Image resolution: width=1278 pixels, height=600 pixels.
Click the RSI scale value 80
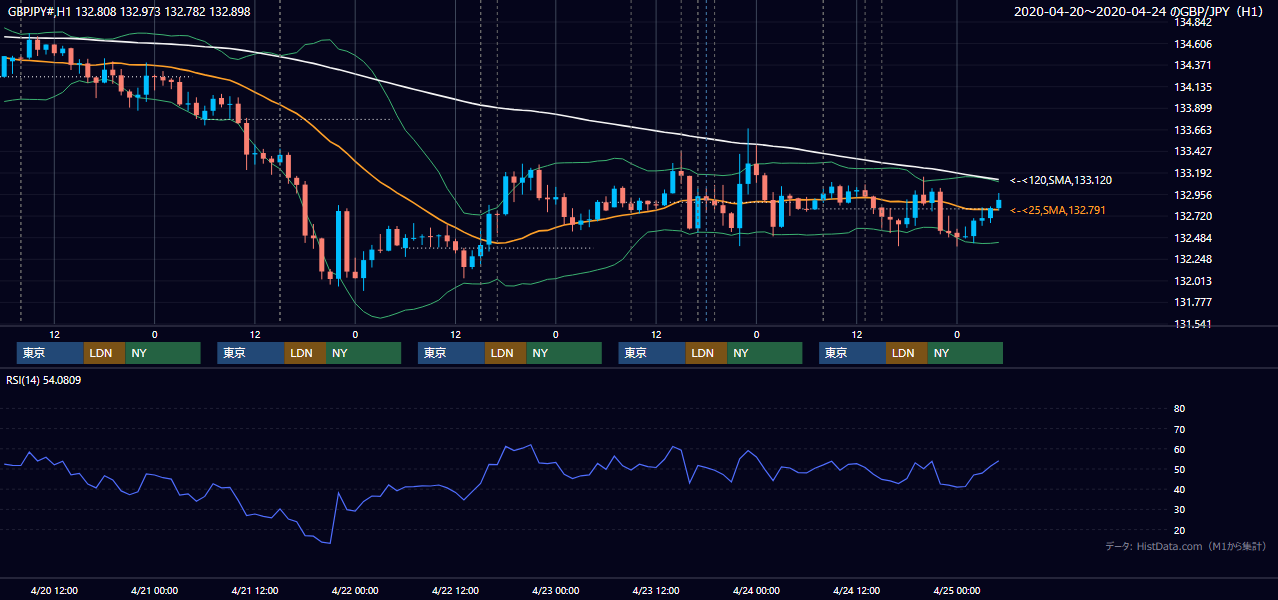pos(1179,409)
